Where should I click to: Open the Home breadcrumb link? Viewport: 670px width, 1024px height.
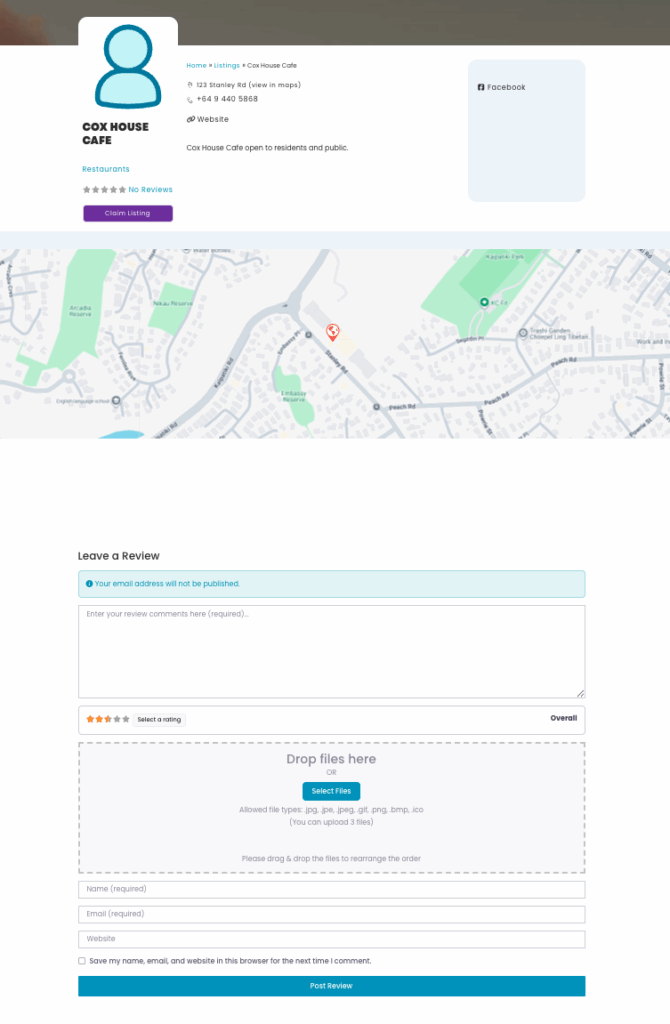click(196, 66)
